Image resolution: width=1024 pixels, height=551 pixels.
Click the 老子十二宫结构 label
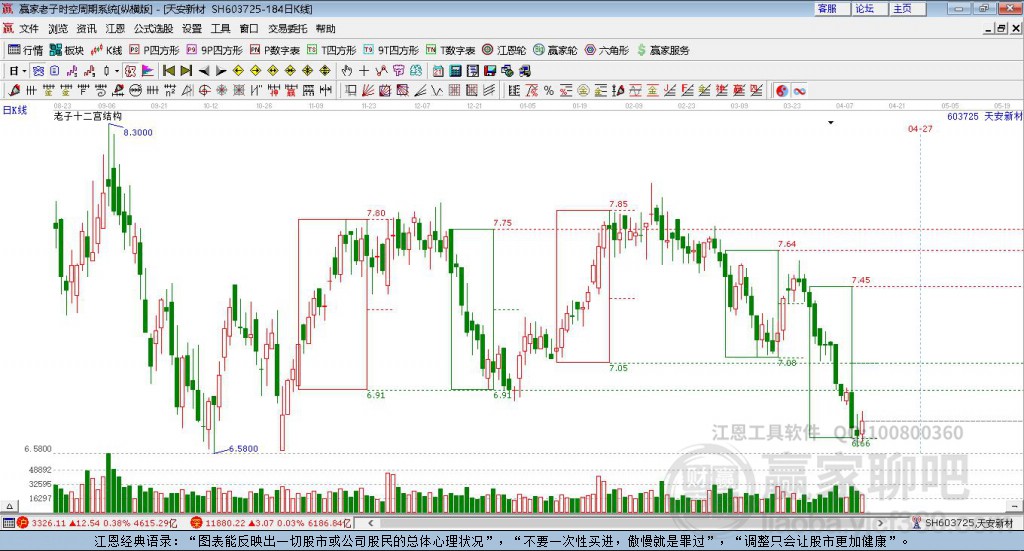click(x=88, y=116)
